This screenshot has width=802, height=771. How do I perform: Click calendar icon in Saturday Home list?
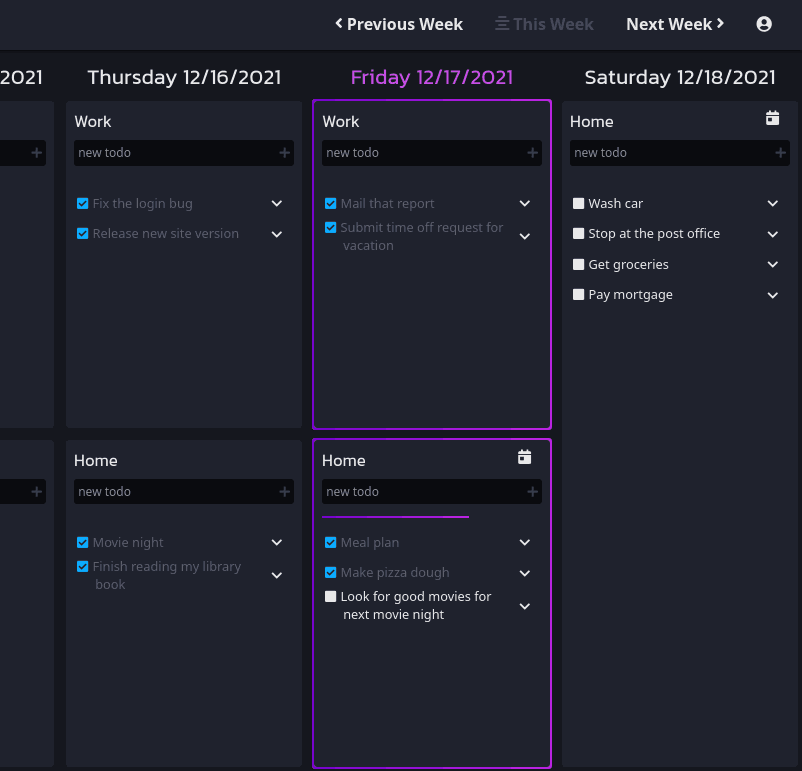pyautogui.click(x=772, y=119)
